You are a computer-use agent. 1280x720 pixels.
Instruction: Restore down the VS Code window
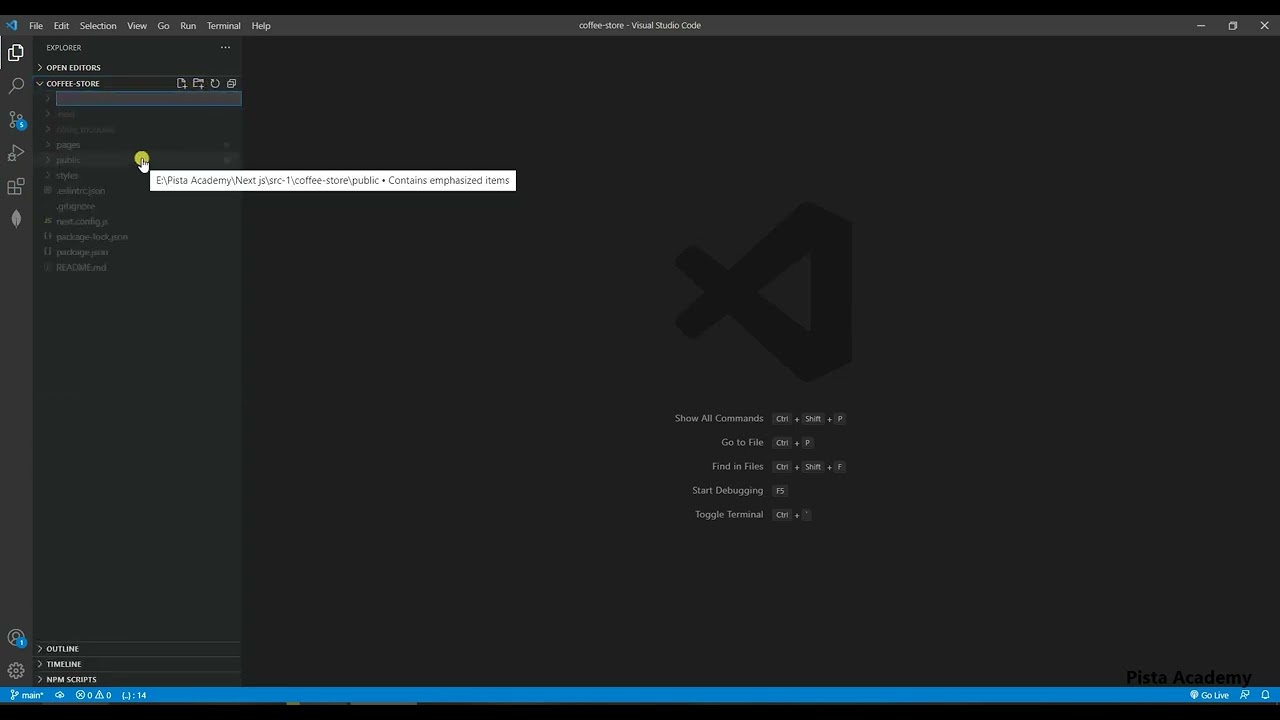(x=1233, y=26)
